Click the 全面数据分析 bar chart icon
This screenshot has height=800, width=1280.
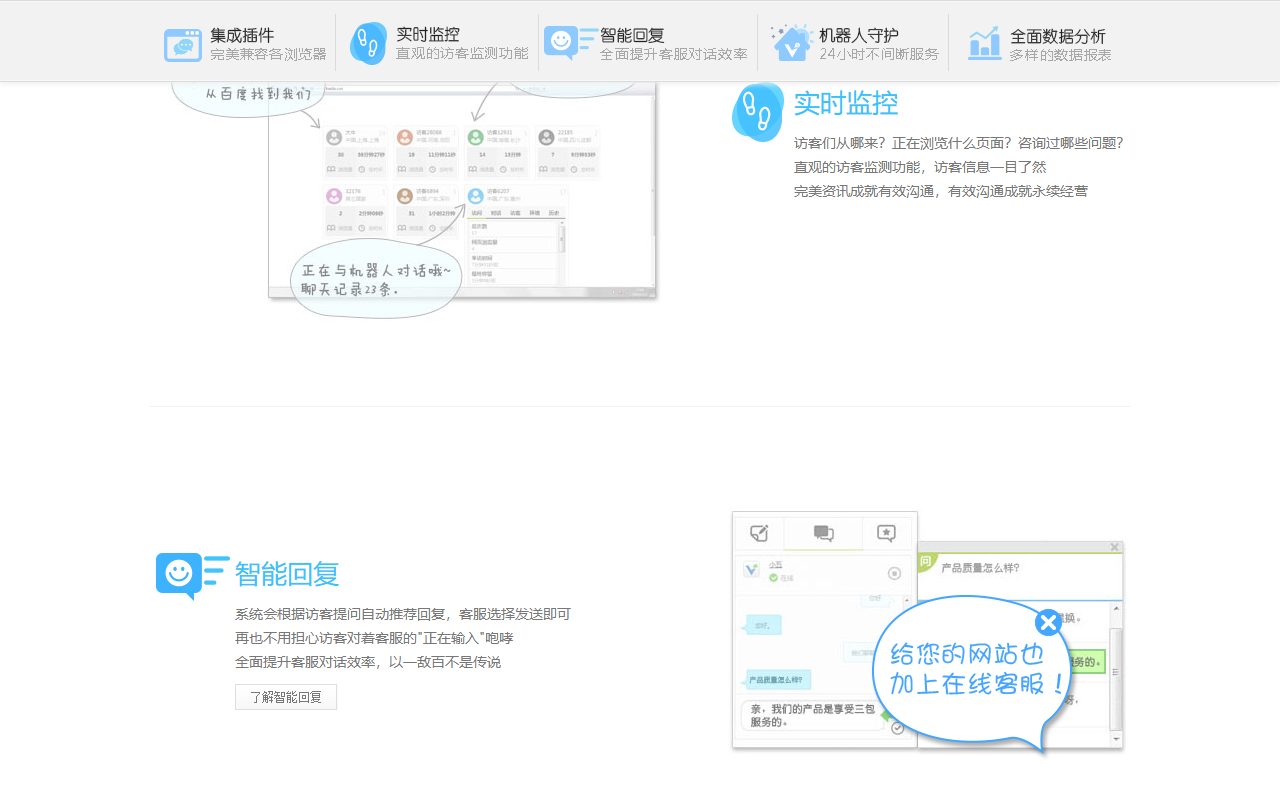(985, 43)
